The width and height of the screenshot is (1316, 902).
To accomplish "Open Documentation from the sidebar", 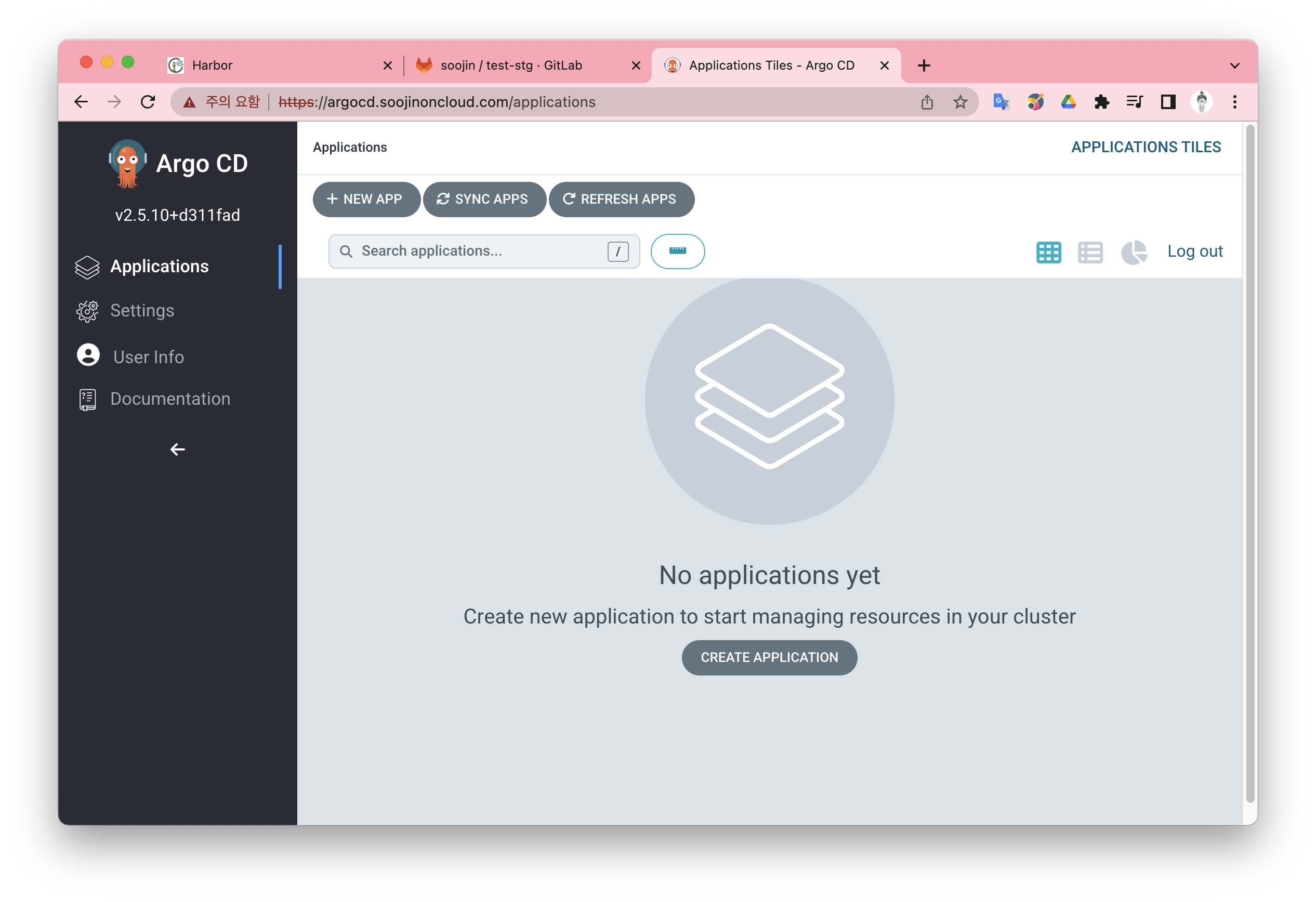I will point(169,399).
